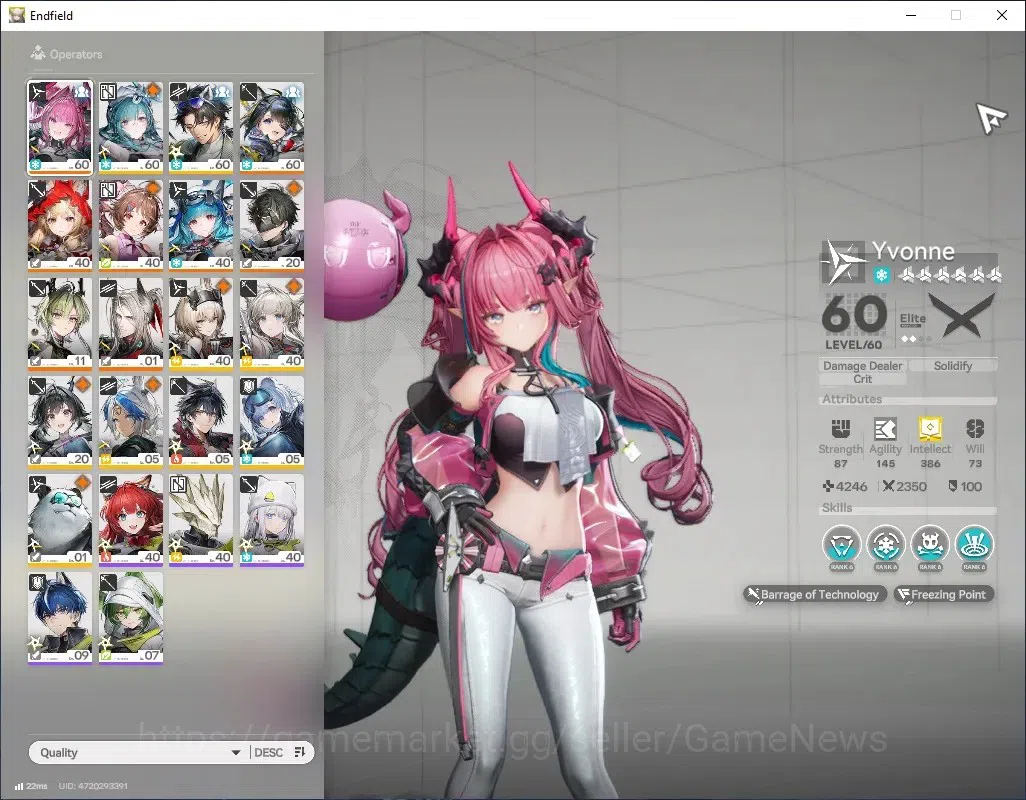Click the rarity stars next to Yvonne
Viewport: 1026px width, 800px height.
point(950,275)
